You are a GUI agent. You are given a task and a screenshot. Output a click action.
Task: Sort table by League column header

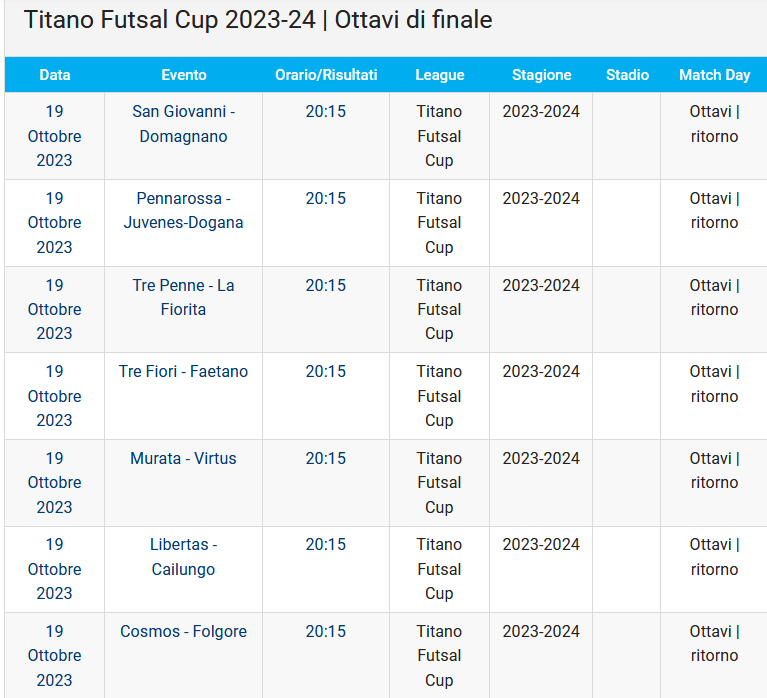pyautogui.click(x=439, y=75)
